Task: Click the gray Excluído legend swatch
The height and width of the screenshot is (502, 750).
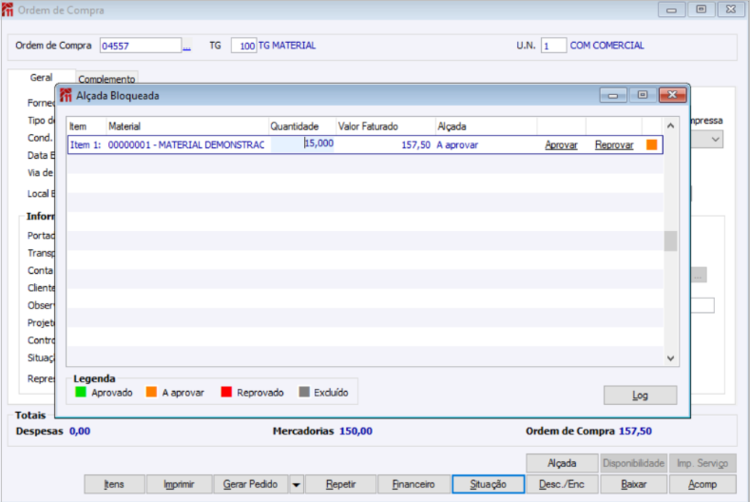Action: point(304,392)
